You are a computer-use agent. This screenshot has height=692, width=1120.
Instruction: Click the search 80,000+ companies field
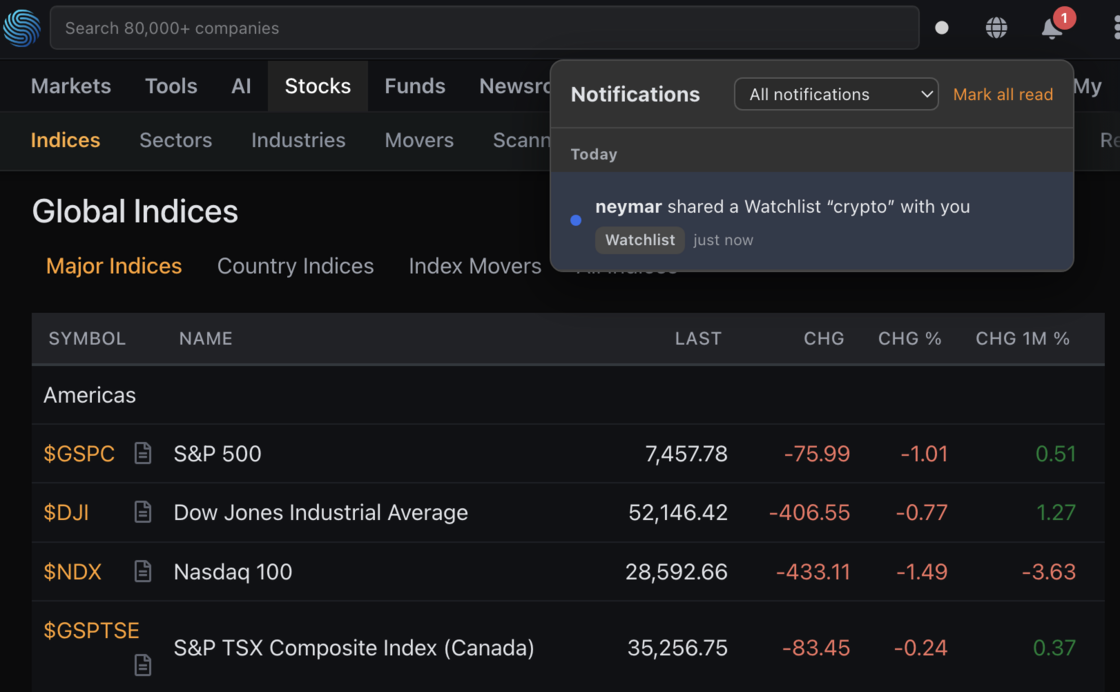point(484,28)
